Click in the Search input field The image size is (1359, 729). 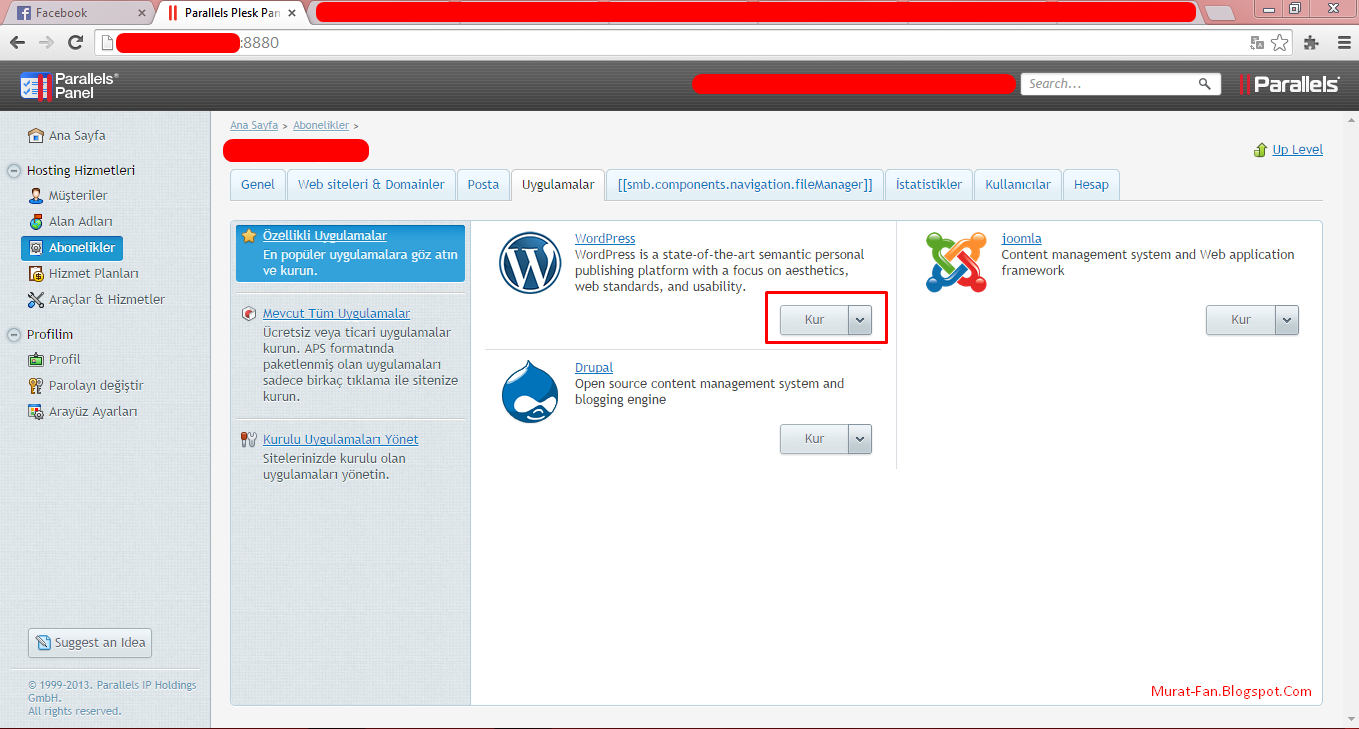pyautogui.click(x=1110, y=84)
